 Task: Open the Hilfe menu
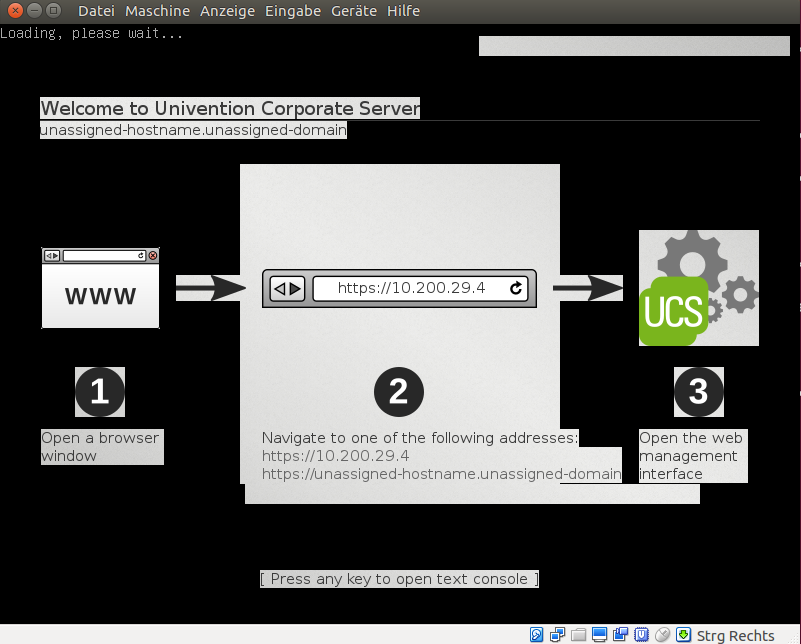403,11
